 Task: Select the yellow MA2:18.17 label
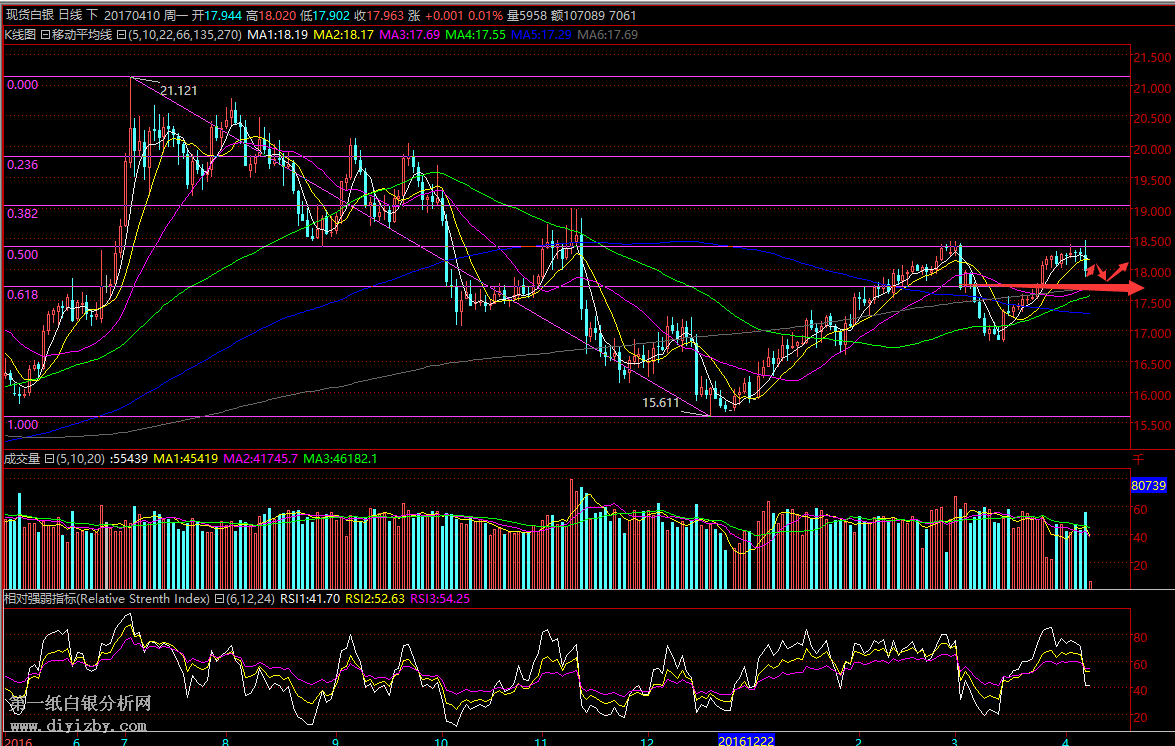coord(345,34)
